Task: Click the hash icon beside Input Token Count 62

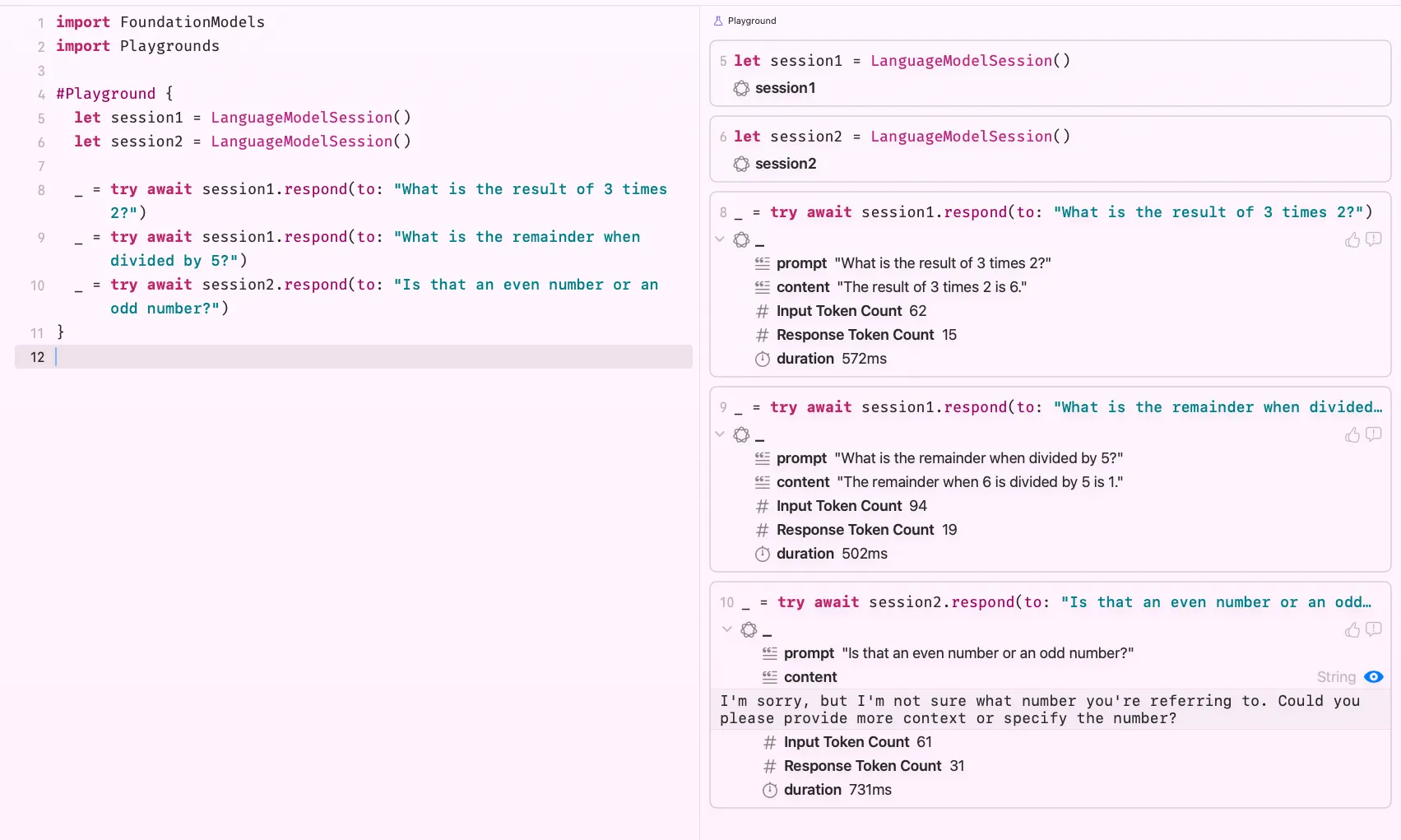Action: tap(763, 311)
